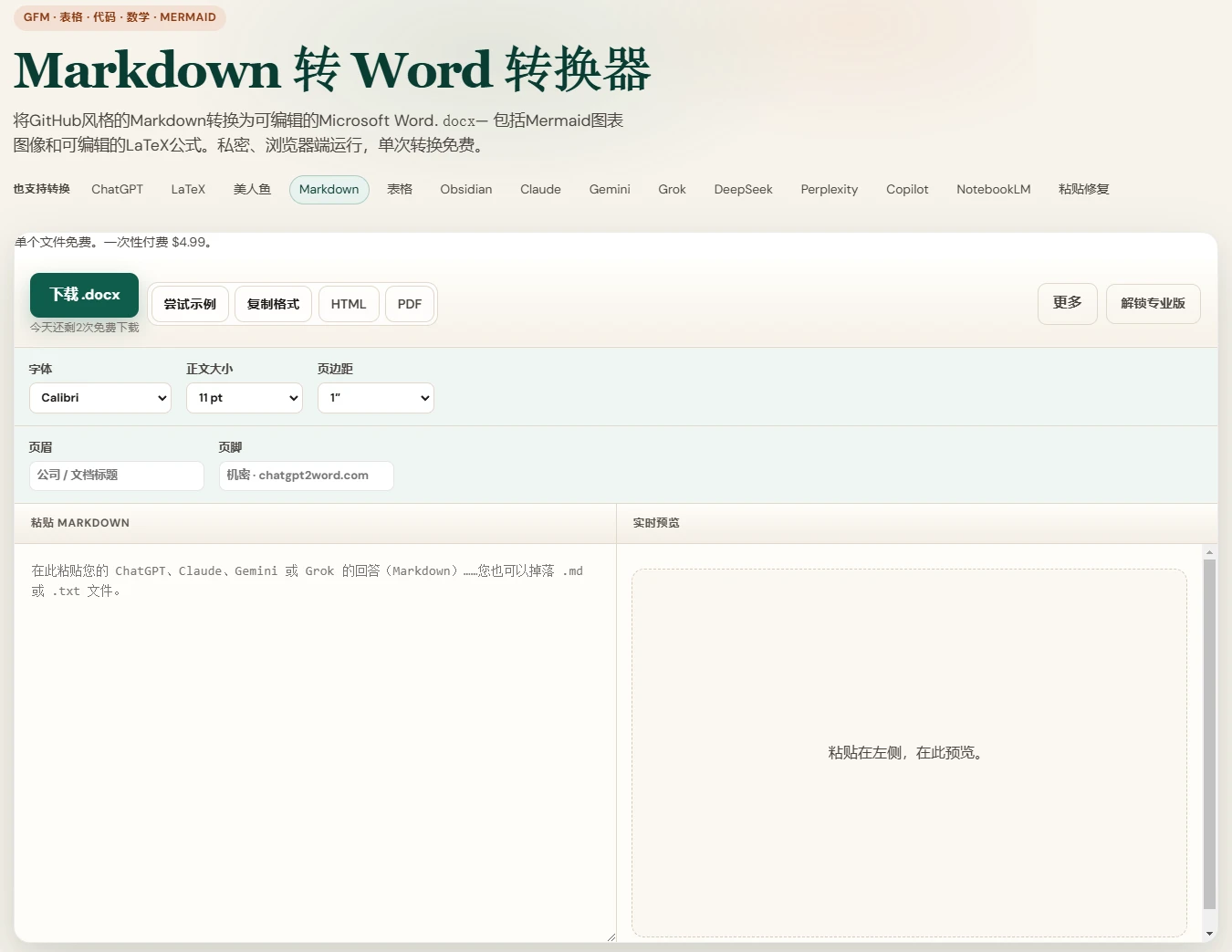Open the 粘贴修复 tab

[x=1084, y=190]
